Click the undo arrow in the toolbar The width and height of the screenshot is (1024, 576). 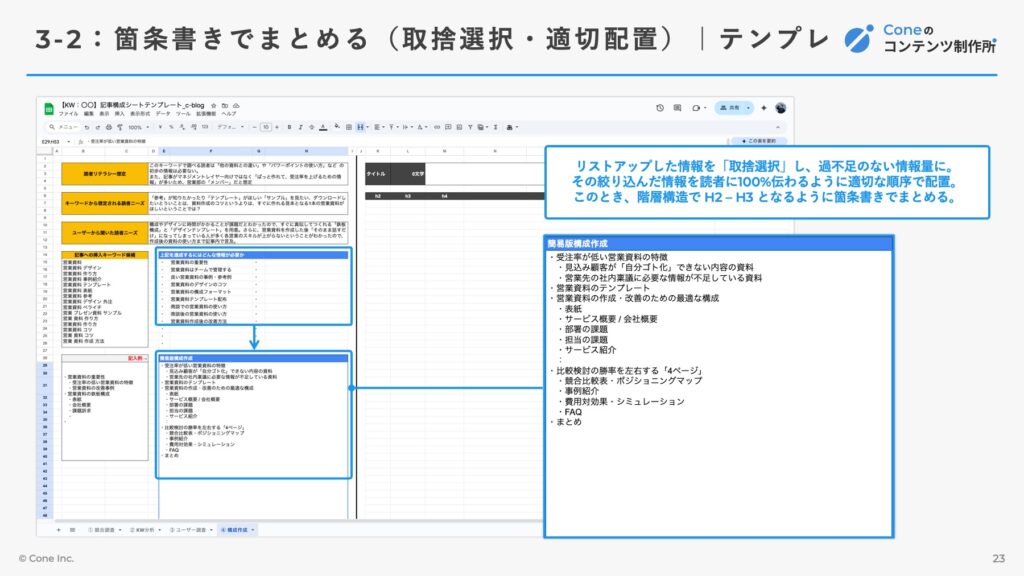[87, 127]
